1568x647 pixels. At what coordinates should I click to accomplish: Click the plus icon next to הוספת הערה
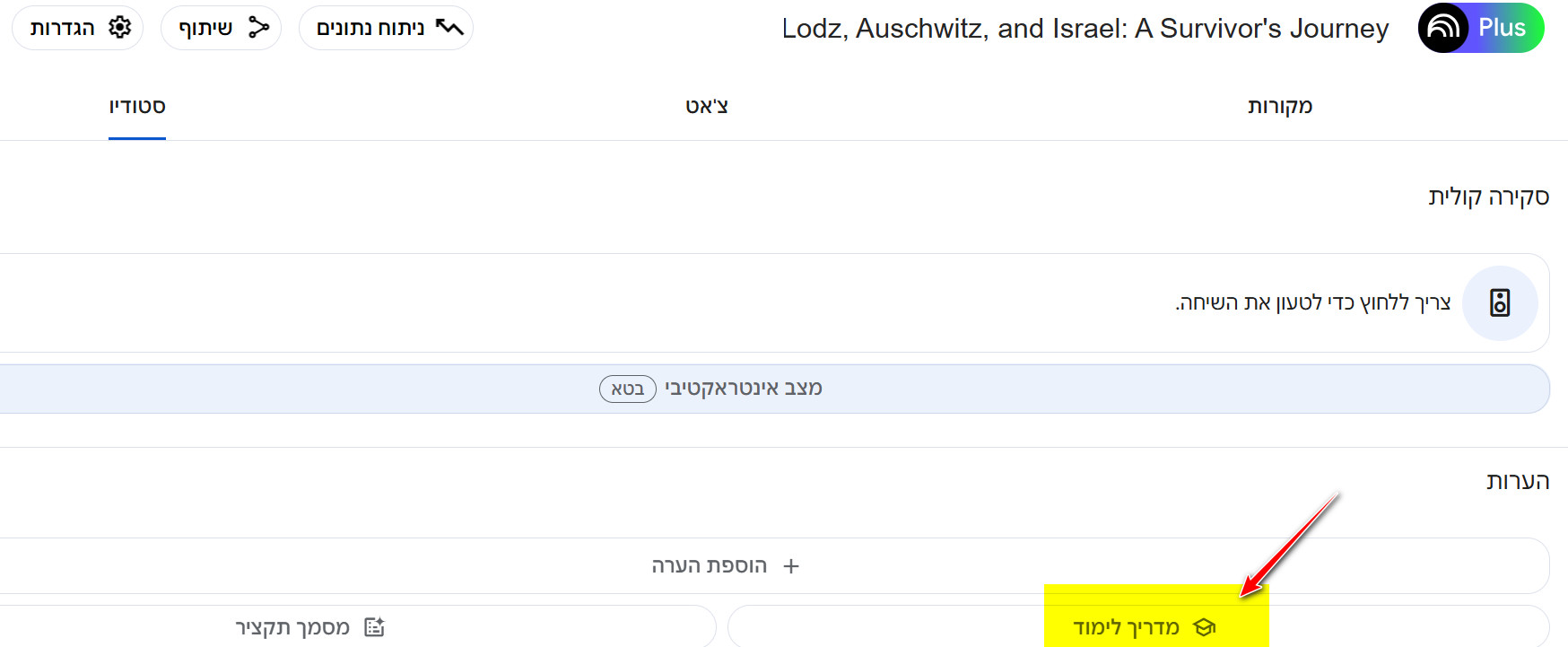point(790,566)
